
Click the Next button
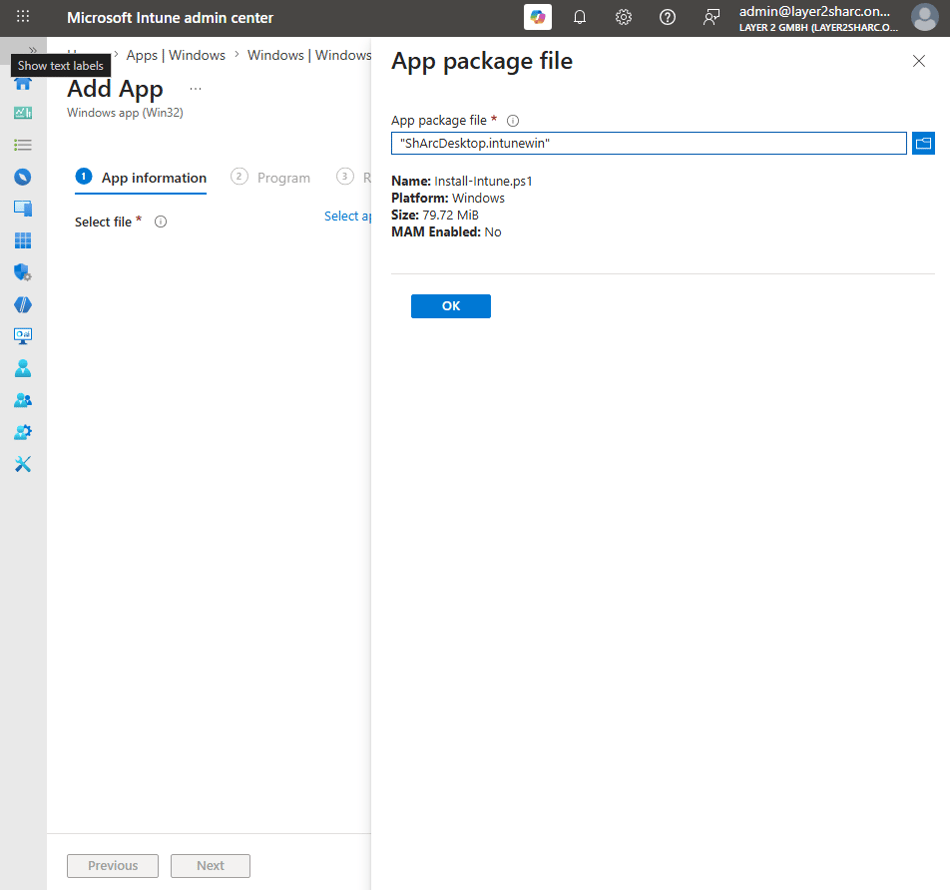tap(210, 866)
